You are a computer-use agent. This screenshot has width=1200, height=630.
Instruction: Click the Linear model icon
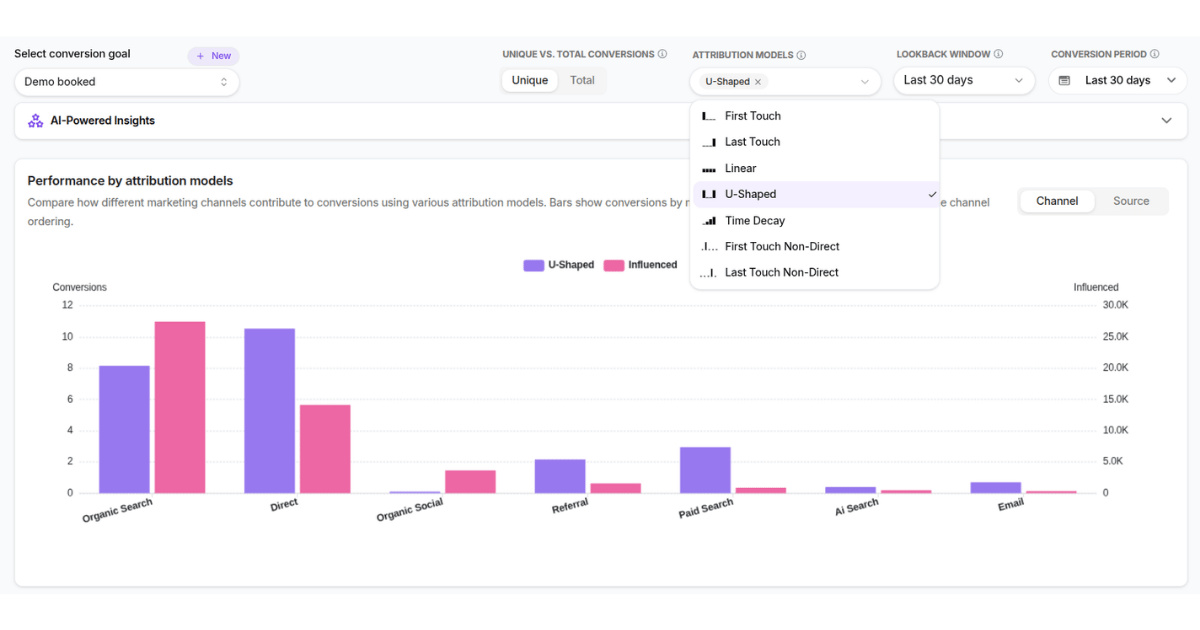pyautogui.click(x=709, y=169)
